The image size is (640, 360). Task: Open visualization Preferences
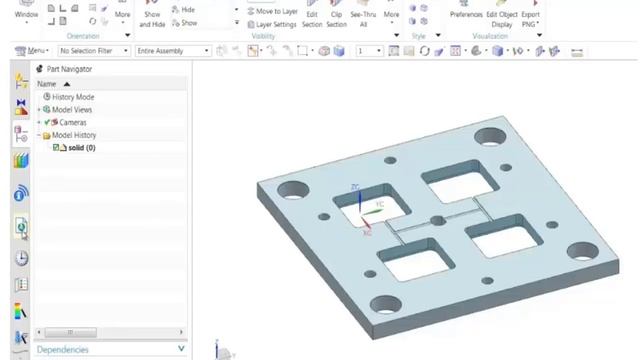click(466, 11)
